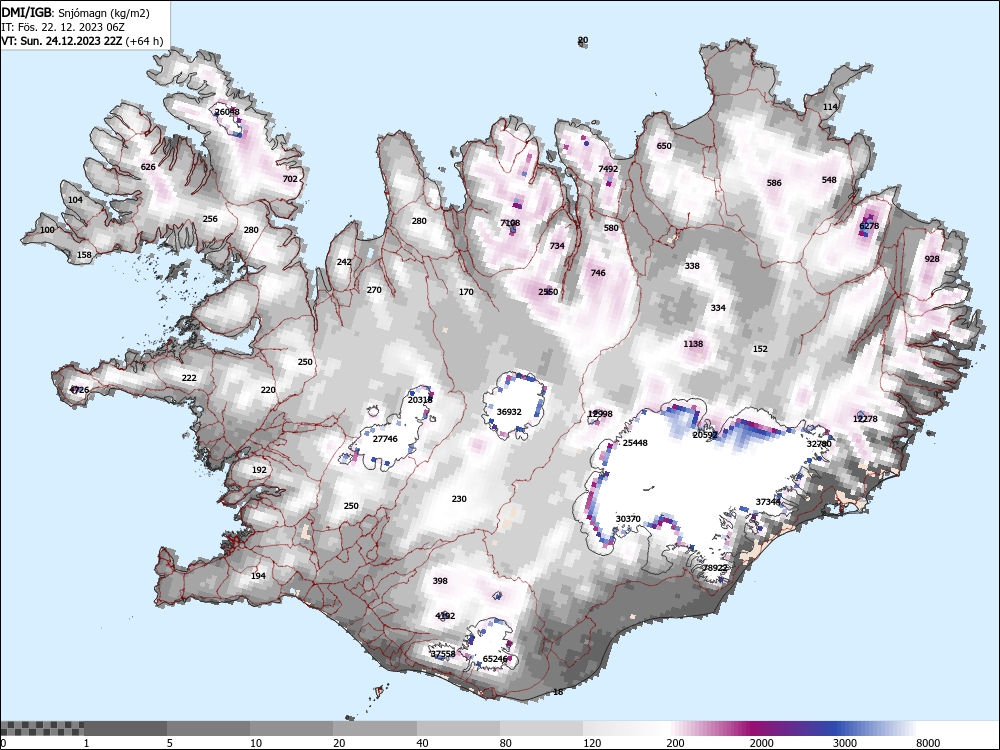1000x750 pixels.
Task: Select the dark gray legend segment between 1 and 5
Action: tap(126, 728)
